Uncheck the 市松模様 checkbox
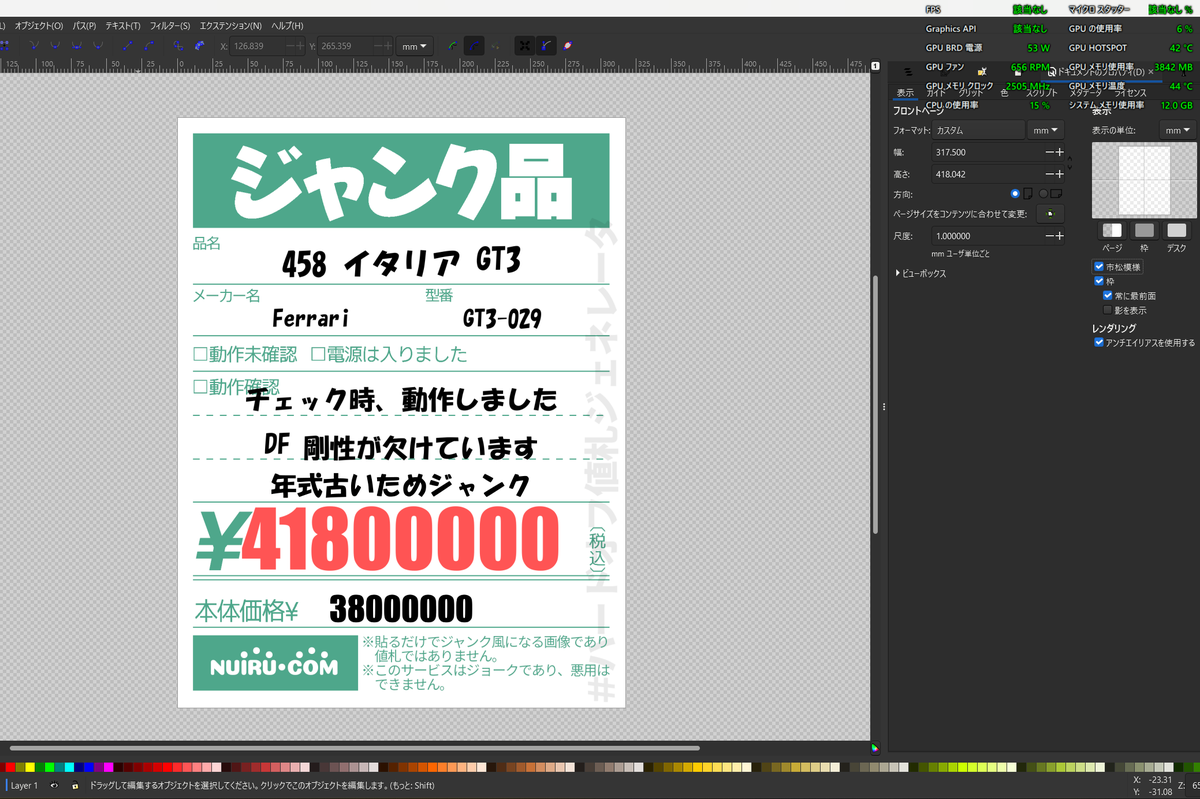The image size is (1200, 799). click(1099, 267)
